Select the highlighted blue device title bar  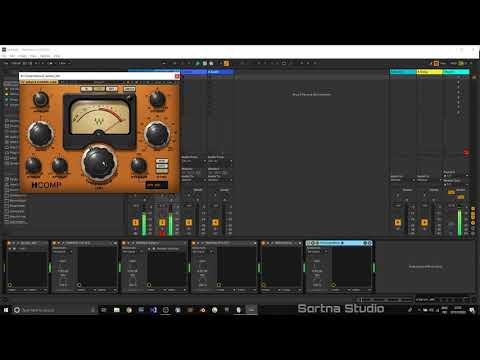(x=339, y=243)
